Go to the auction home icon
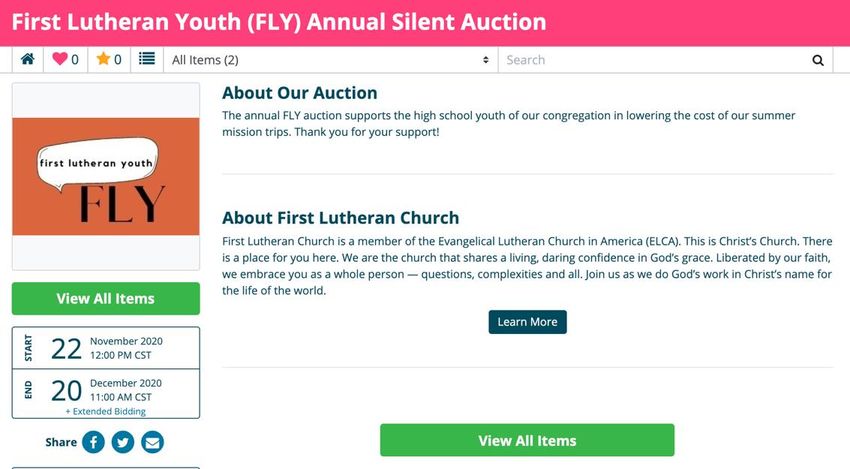The image size is (850, 469). coord(28,59)
